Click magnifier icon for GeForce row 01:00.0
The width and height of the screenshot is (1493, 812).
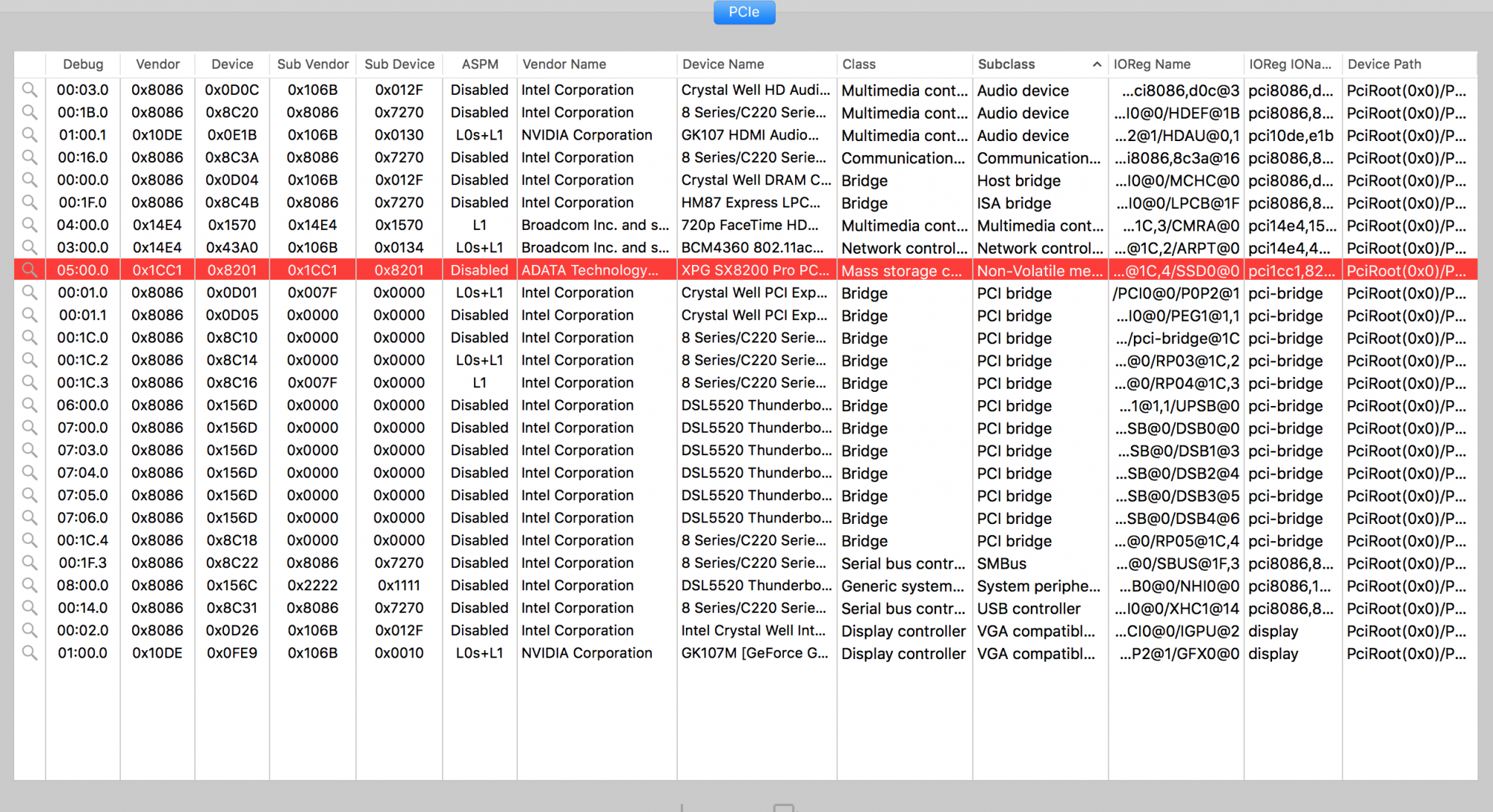point(29,653)
